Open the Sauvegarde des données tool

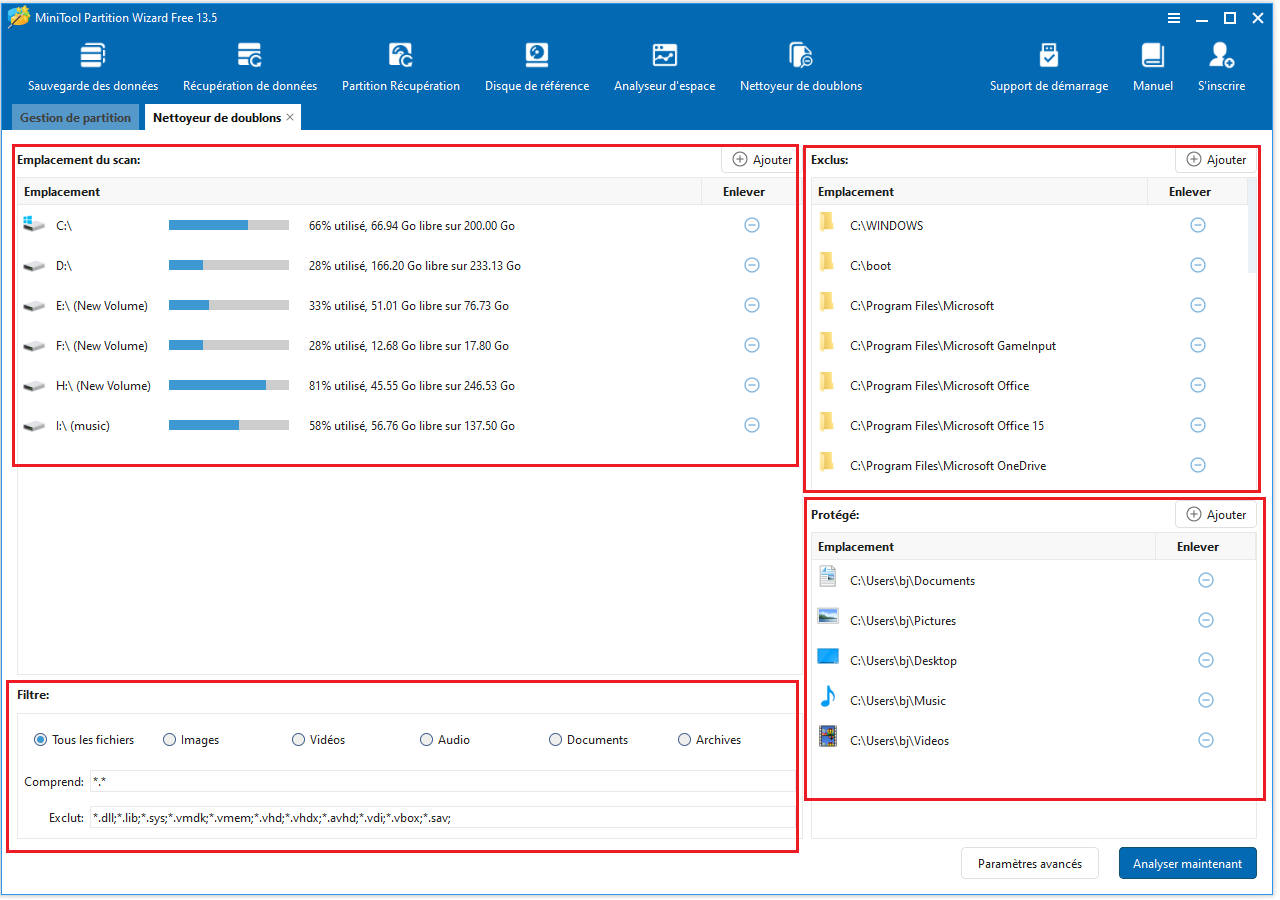tap(93, 65)
